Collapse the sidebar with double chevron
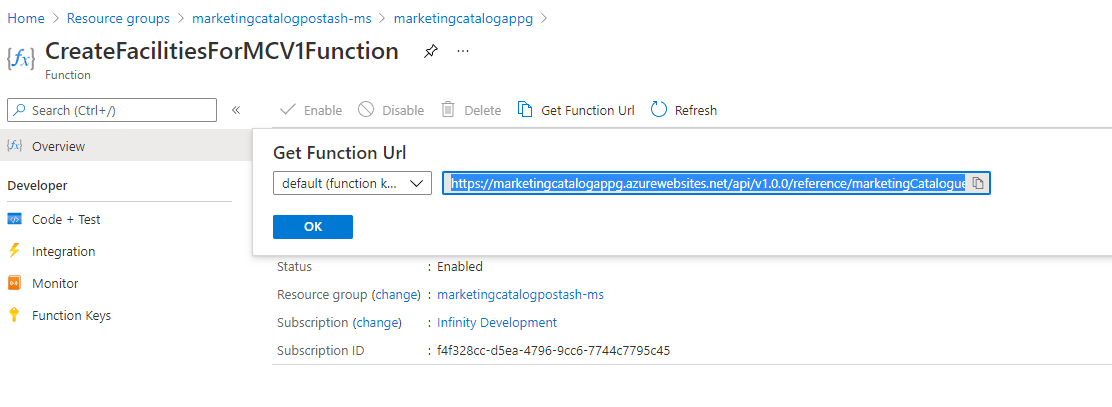This screenshot has width=1112, height=407. [x=236, y=110]
